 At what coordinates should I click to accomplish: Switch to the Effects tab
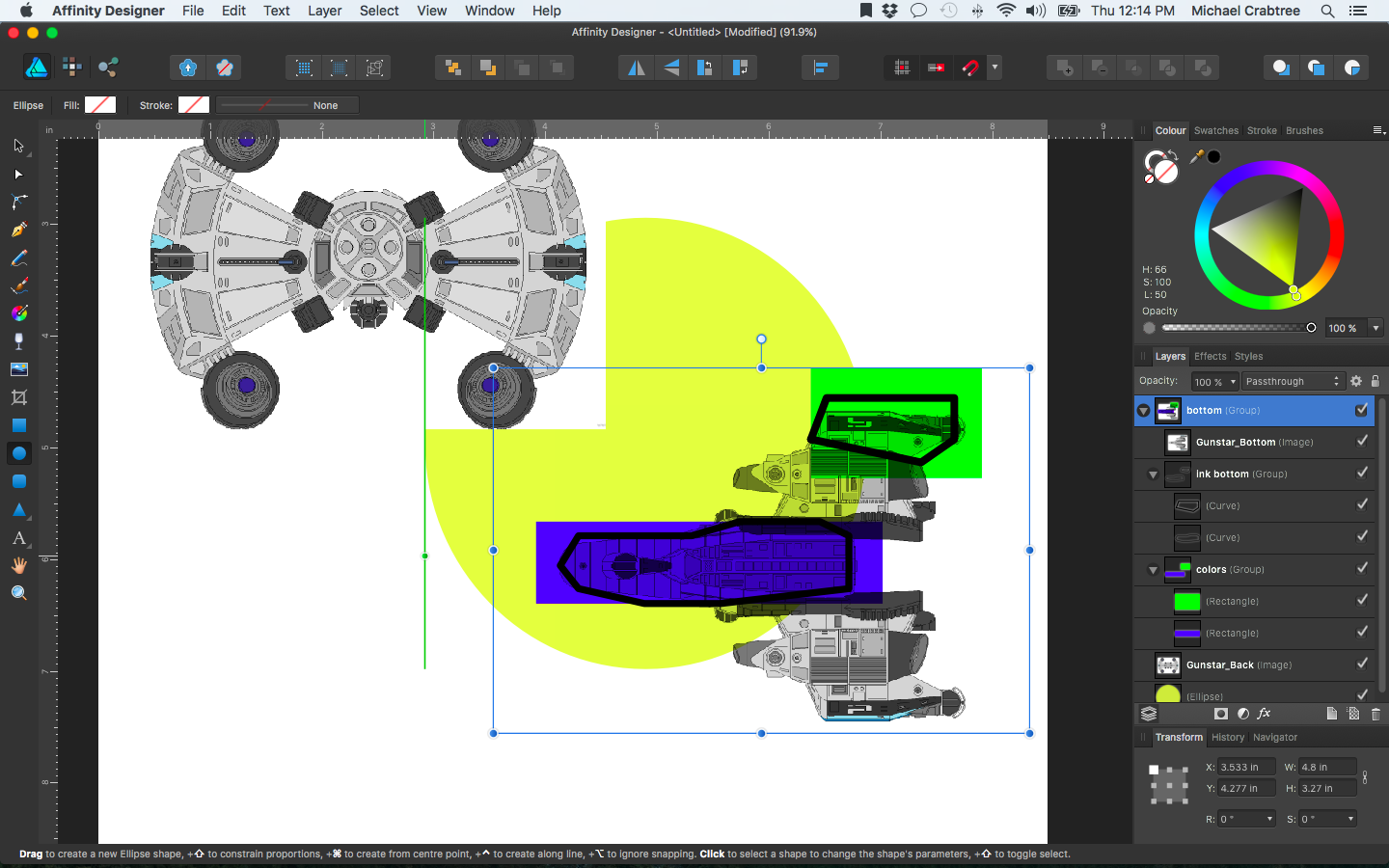point(1211,356)
